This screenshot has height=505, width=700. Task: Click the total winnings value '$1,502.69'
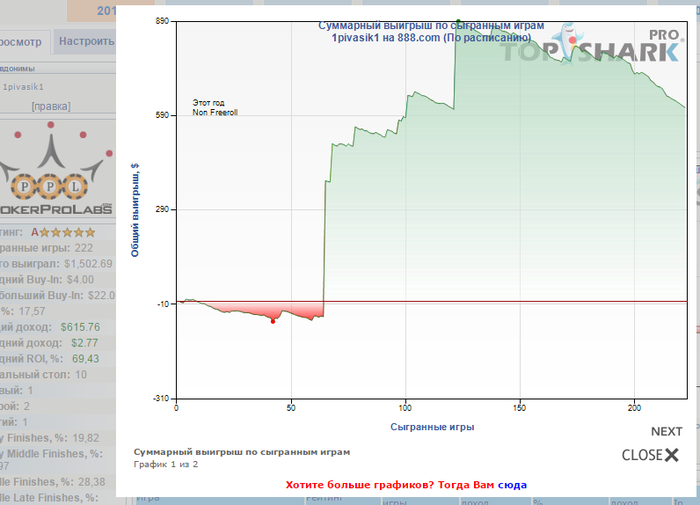coord(88,264)
